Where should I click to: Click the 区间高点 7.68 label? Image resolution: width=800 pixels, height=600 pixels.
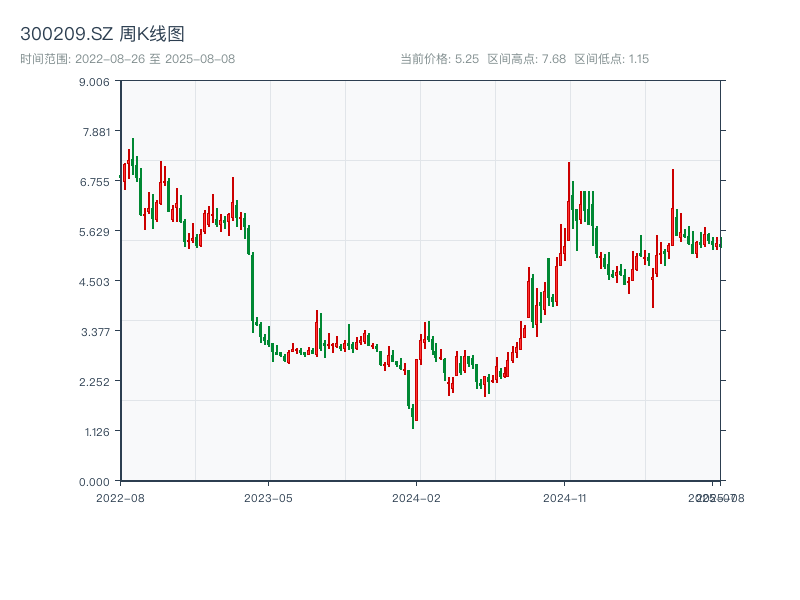coord(527,59)
